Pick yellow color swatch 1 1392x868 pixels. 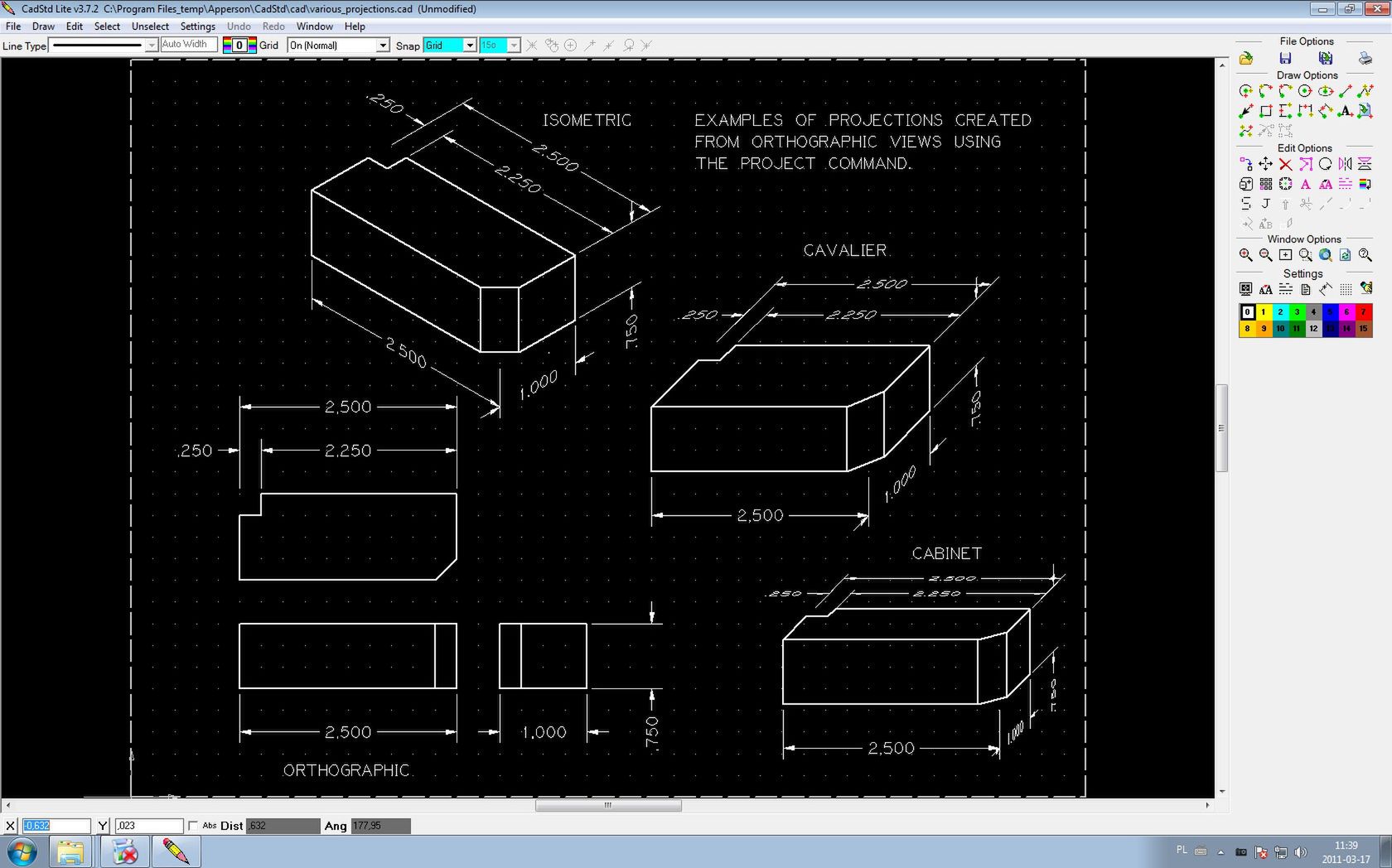(1264, 312)
